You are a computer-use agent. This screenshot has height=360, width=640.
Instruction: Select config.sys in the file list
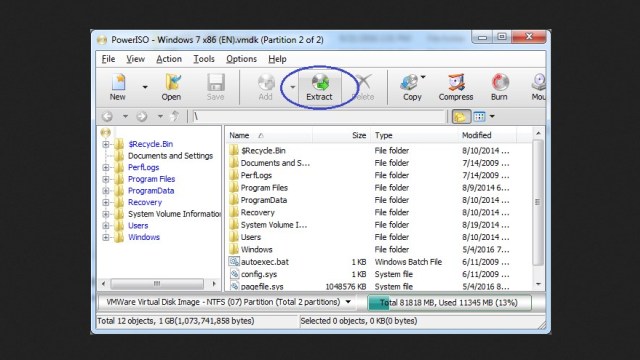point(259,274)
